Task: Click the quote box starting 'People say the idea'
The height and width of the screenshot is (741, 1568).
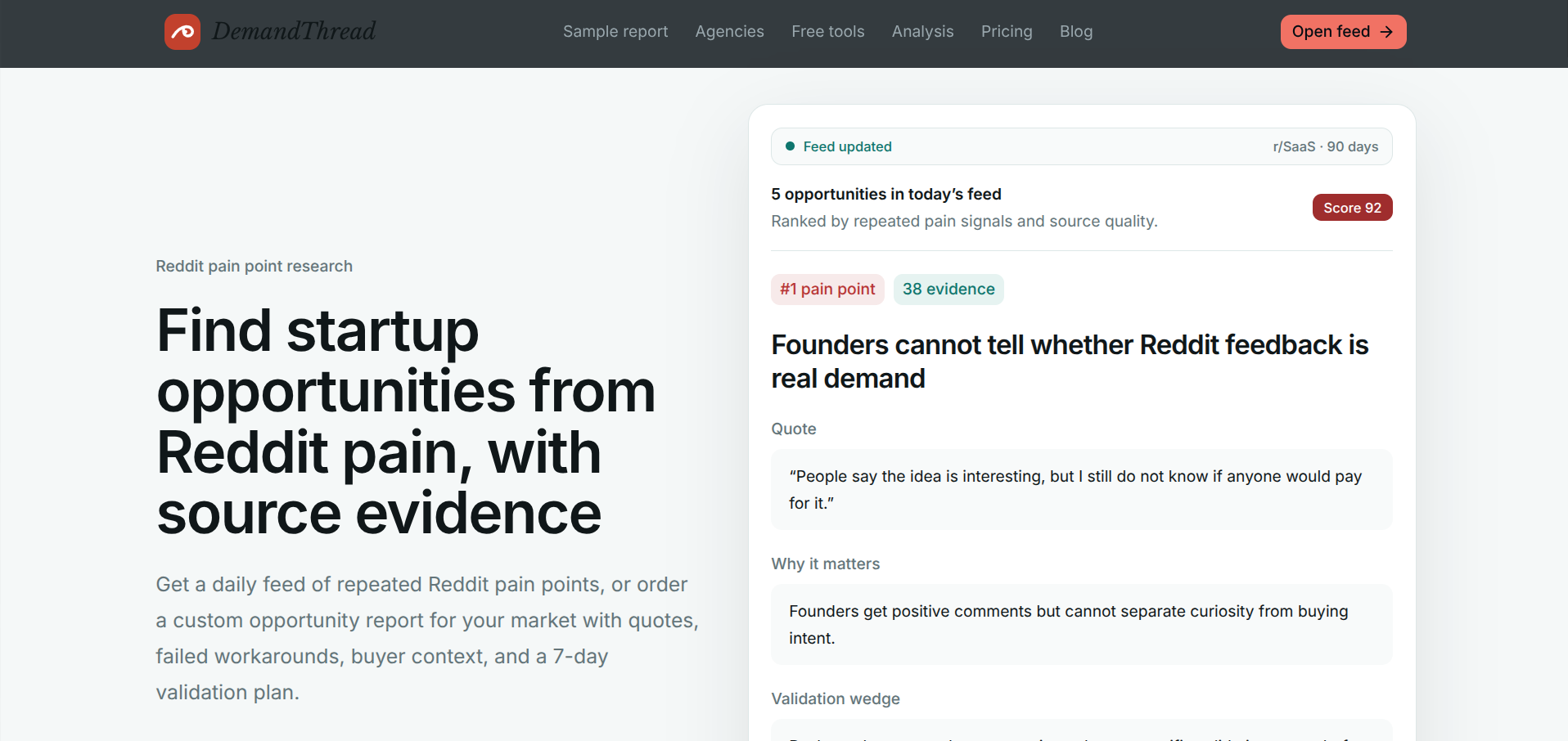Action: [x=1081, y=489]
